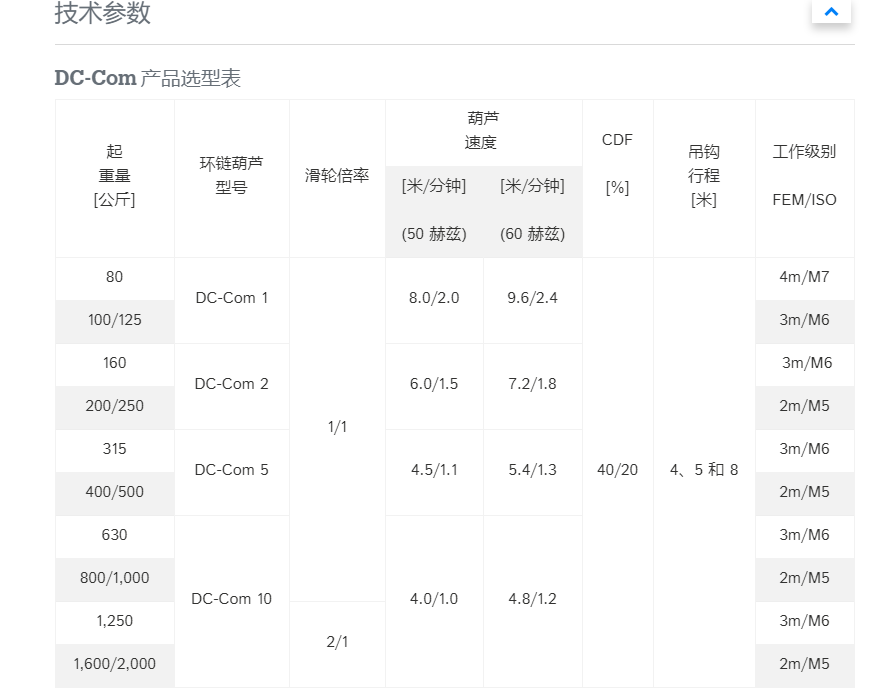Click the 2/1 pulley ratio cell
This screenshot has height=693, width=870.
pos(337,642)
